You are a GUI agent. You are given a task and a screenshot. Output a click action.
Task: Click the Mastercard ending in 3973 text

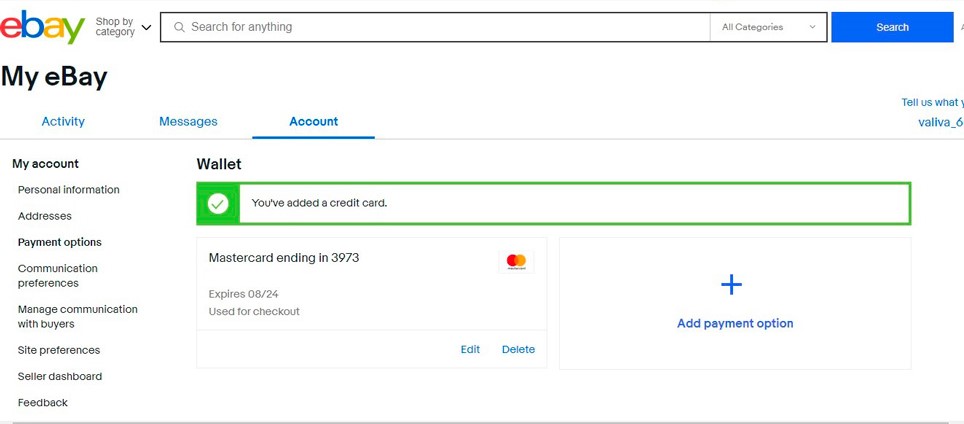point(284,258)
